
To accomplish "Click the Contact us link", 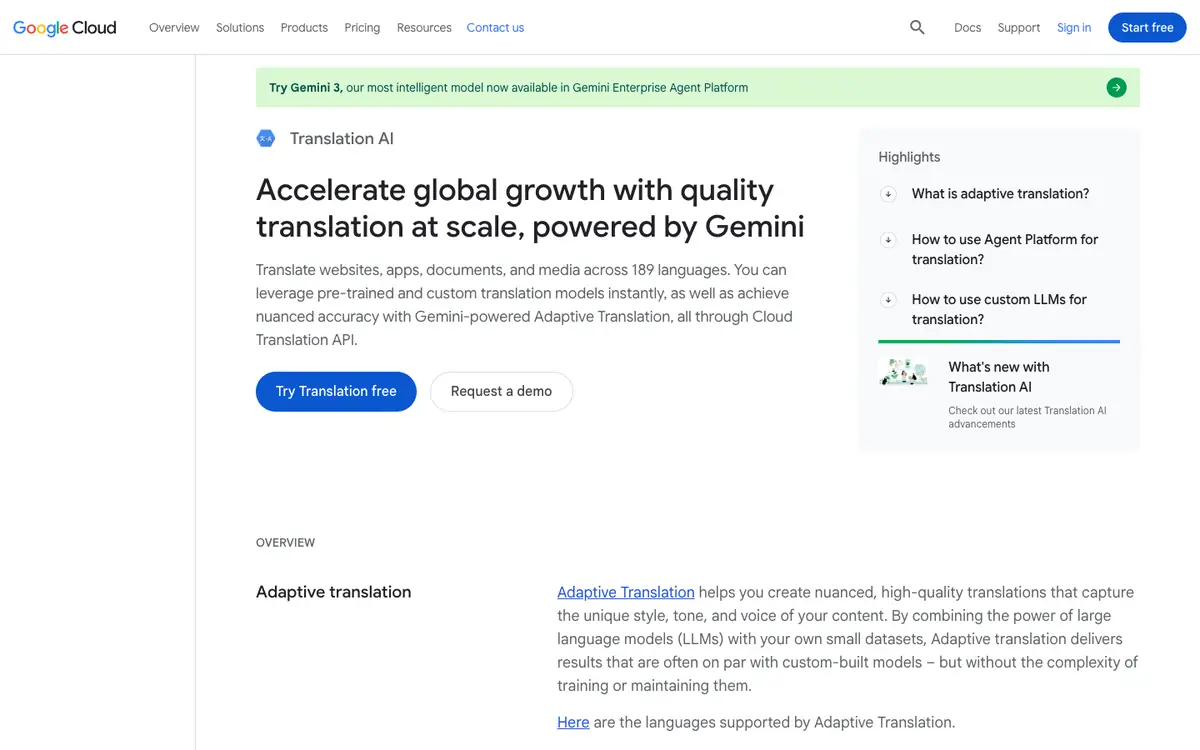I will [495, 28].
